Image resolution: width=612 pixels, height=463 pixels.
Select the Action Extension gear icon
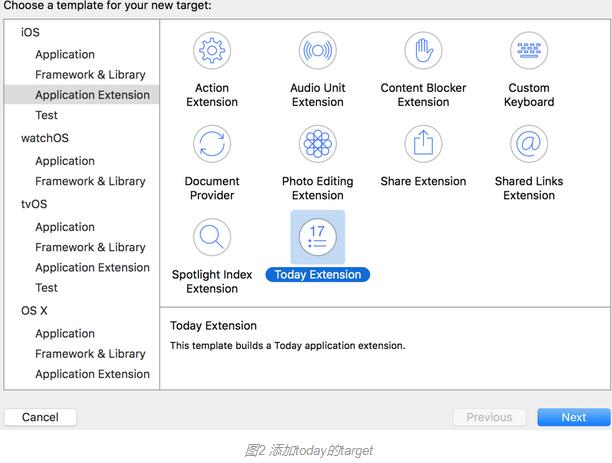click(x=212, y=50)
